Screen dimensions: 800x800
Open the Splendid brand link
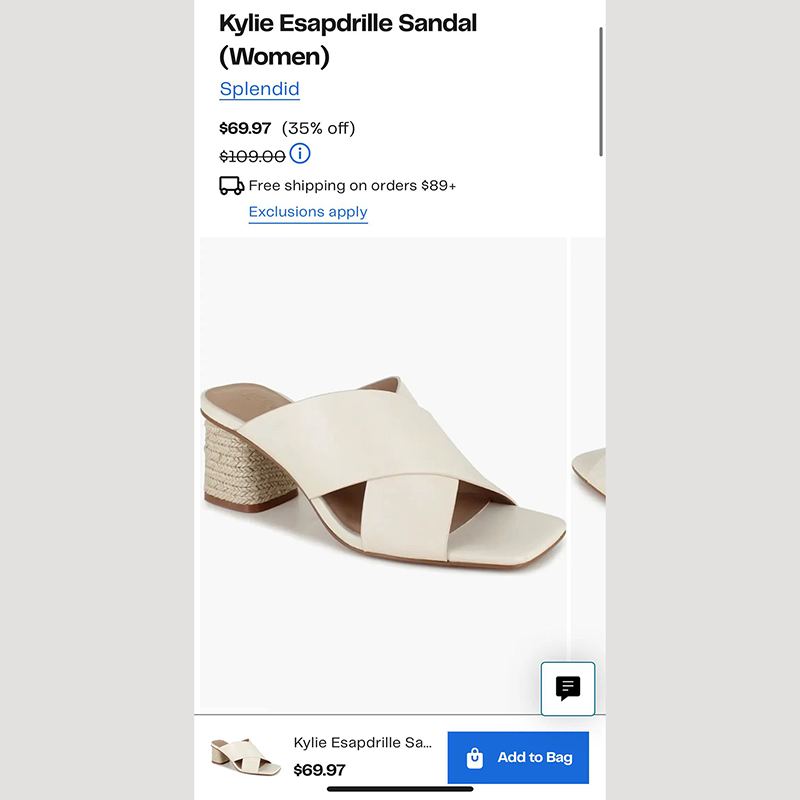coord(259,89)
